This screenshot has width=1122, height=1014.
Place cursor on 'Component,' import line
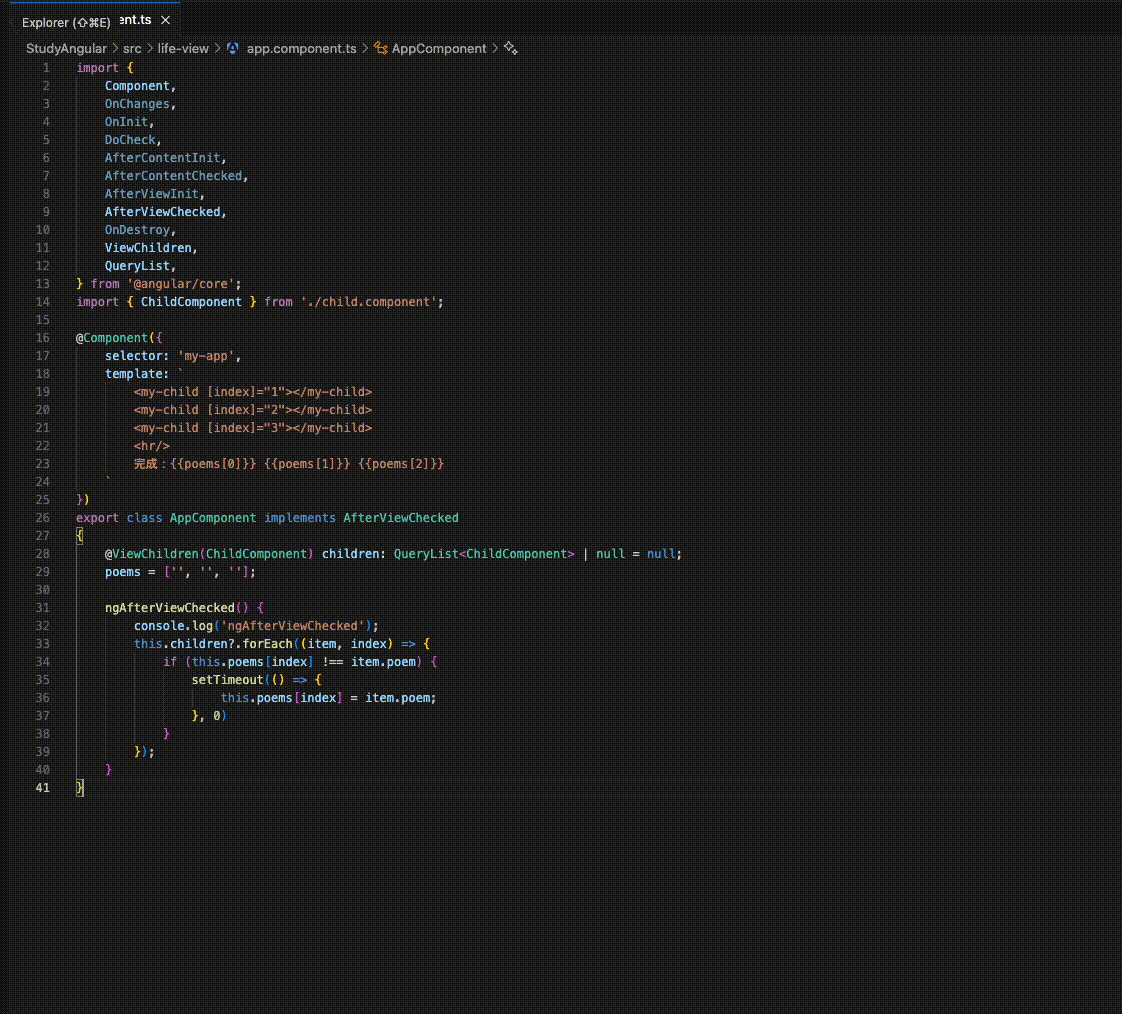(140, 86)
